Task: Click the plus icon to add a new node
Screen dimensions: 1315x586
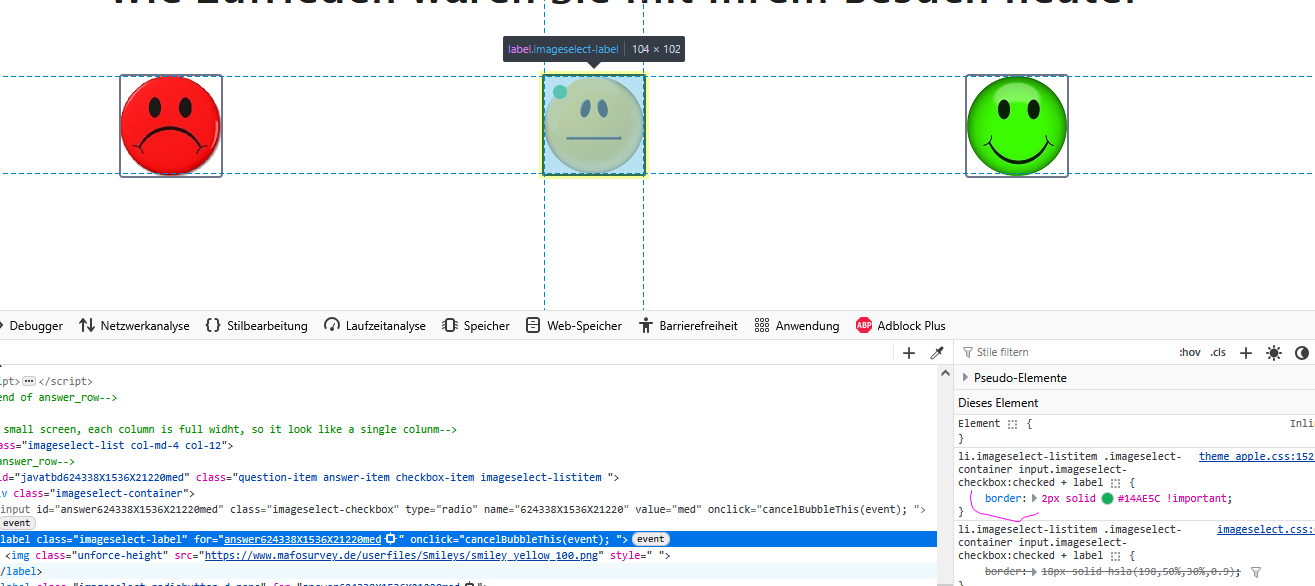Action: pyautogui.click(x=909, y=353)
